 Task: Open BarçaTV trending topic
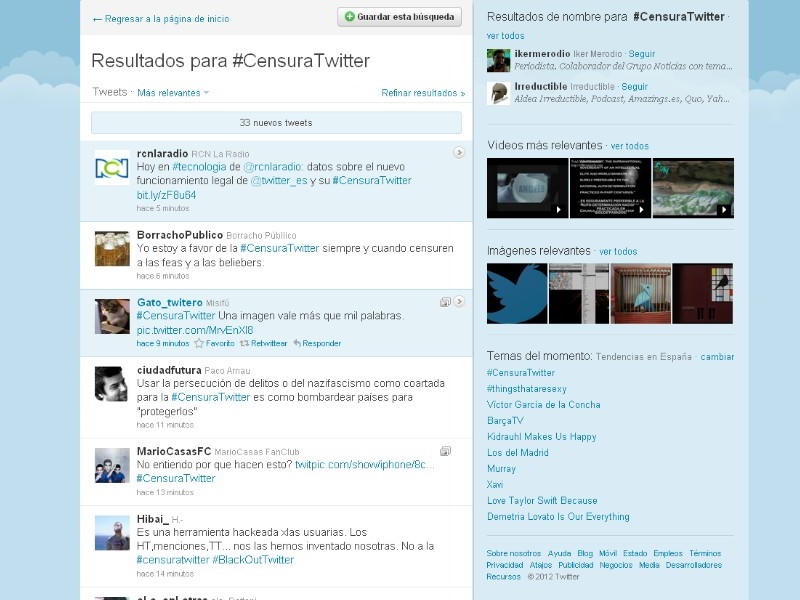pyautogui.click(x=505, y=420)
